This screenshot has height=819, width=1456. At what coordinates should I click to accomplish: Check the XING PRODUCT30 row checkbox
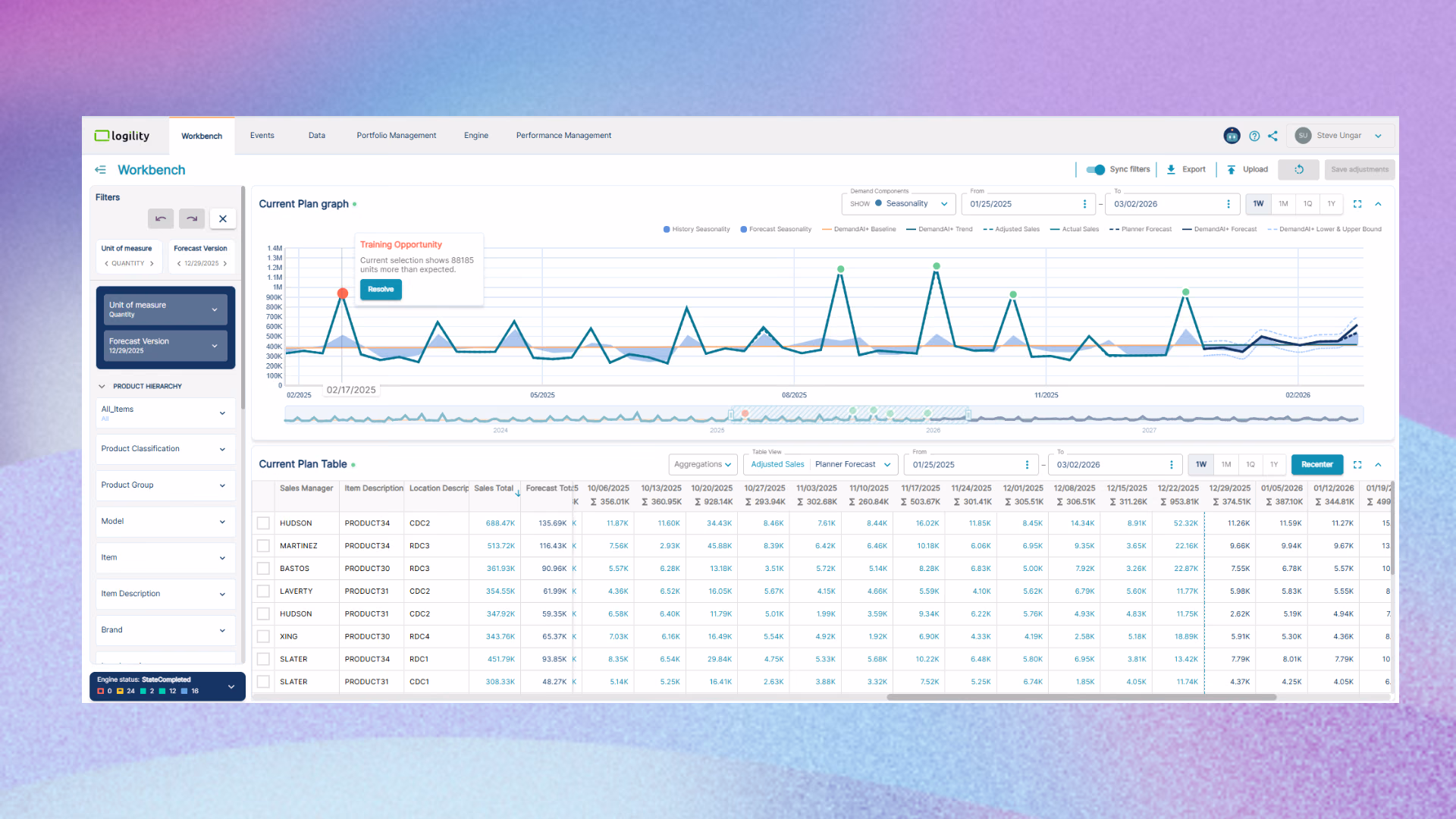(x=263, y=637)
